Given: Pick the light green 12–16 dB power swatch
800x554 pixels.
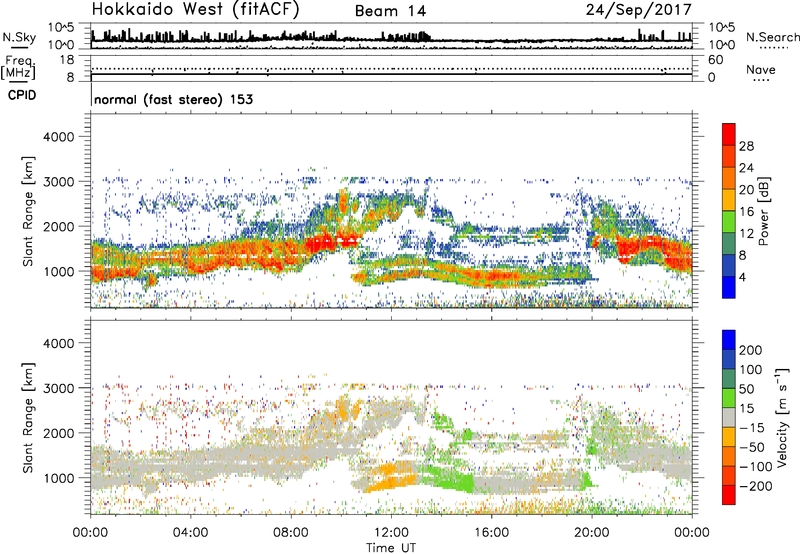Looking at the screenshot, I should pyautogui.click(x=729, y=221).
